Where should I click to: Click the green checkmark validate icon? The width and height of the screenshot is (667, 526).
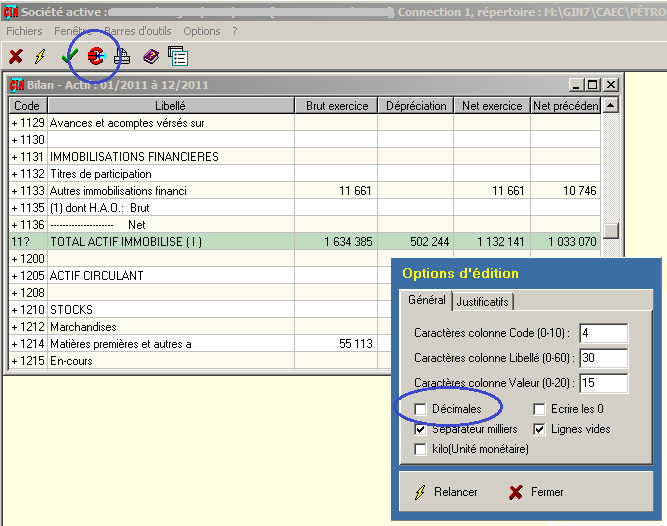(70, 56)
